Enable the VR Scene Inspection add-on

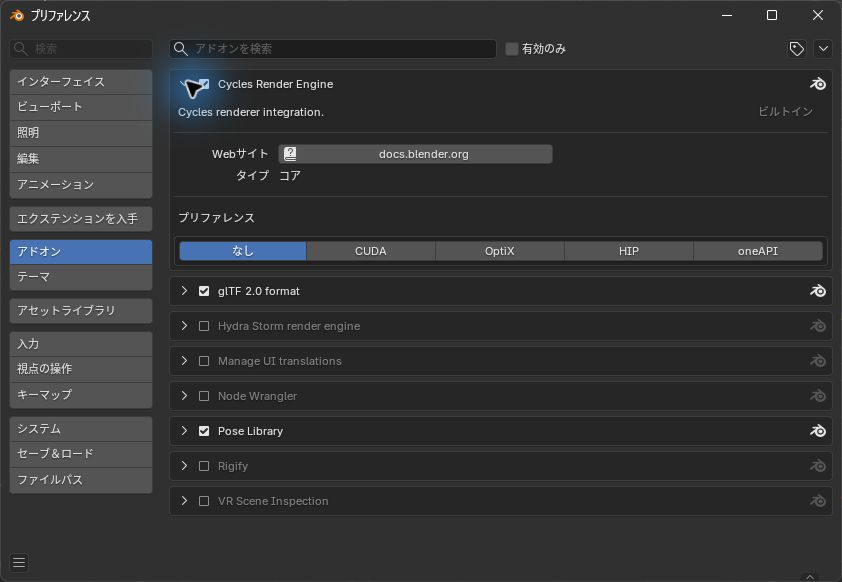(204, 501)
